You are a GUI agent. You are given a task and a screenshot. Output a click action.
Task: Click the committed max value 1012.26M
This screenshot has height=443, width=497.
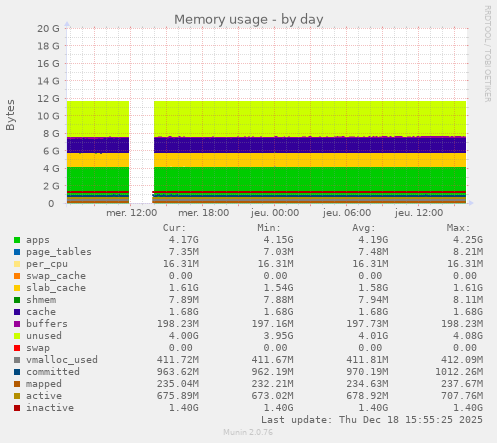(x=459, y=372)
